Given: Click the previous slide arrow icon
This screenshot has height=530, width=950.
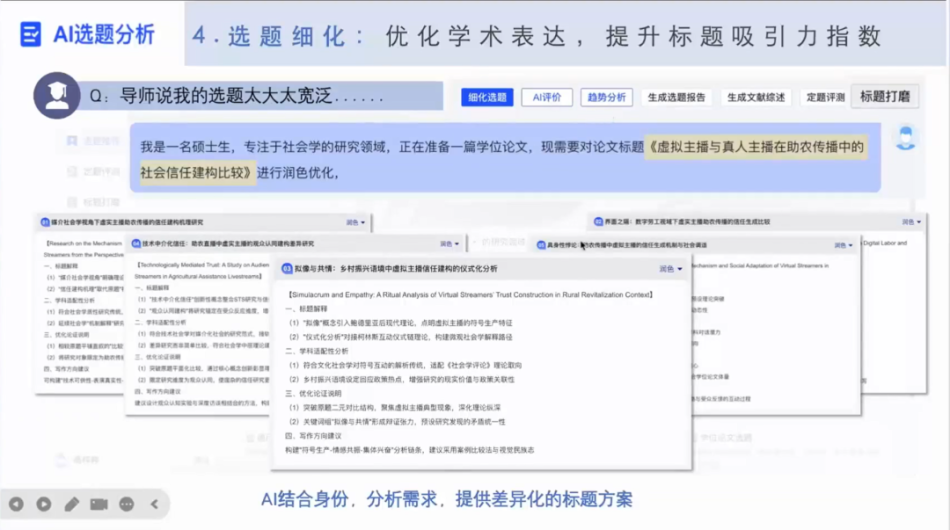Looking at the screenshot, I should click(x=17, y=504).
